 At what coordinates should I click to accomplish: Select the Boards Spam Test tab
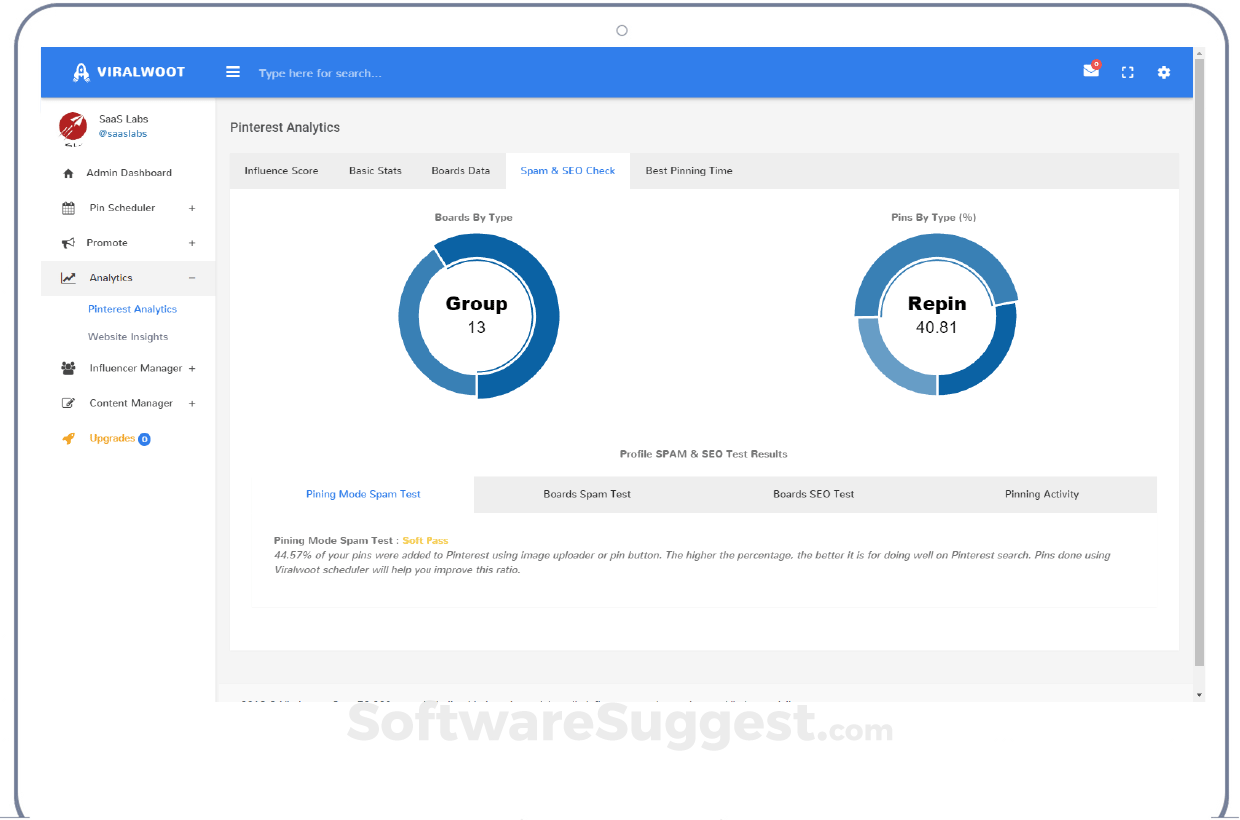pos(587,494)
